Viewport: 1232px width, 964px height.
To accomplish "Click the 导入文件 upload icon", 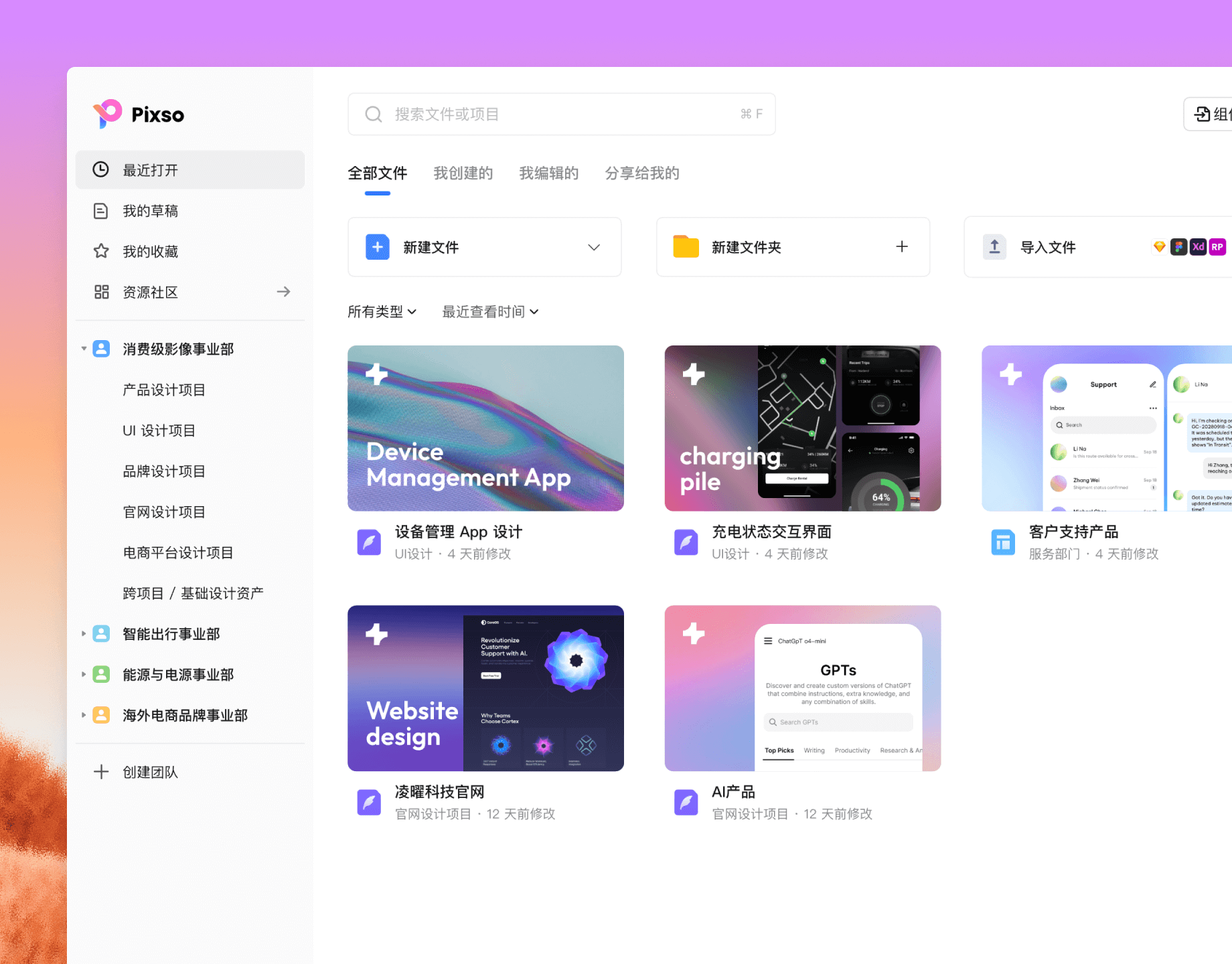I will coord(994,246).
